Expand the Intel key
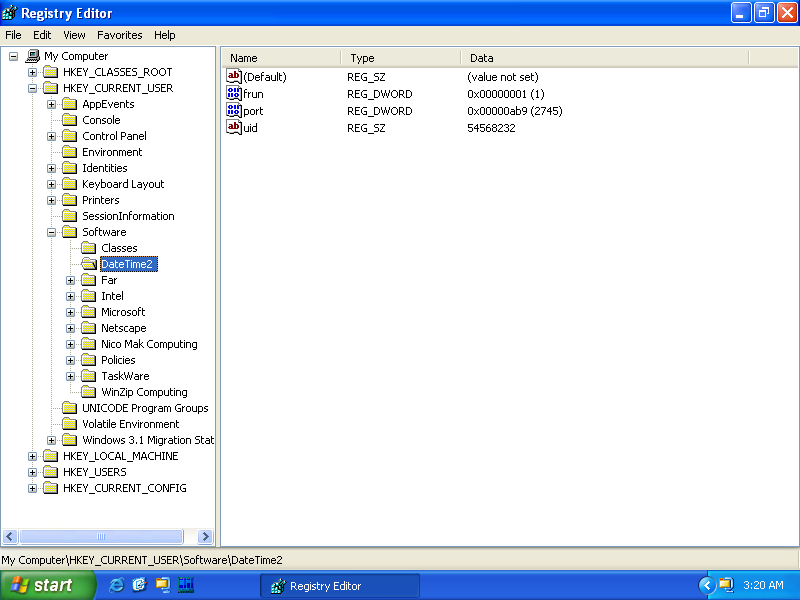Image resolution: width=800 pixels, height=600 pixels. [71, 296]
